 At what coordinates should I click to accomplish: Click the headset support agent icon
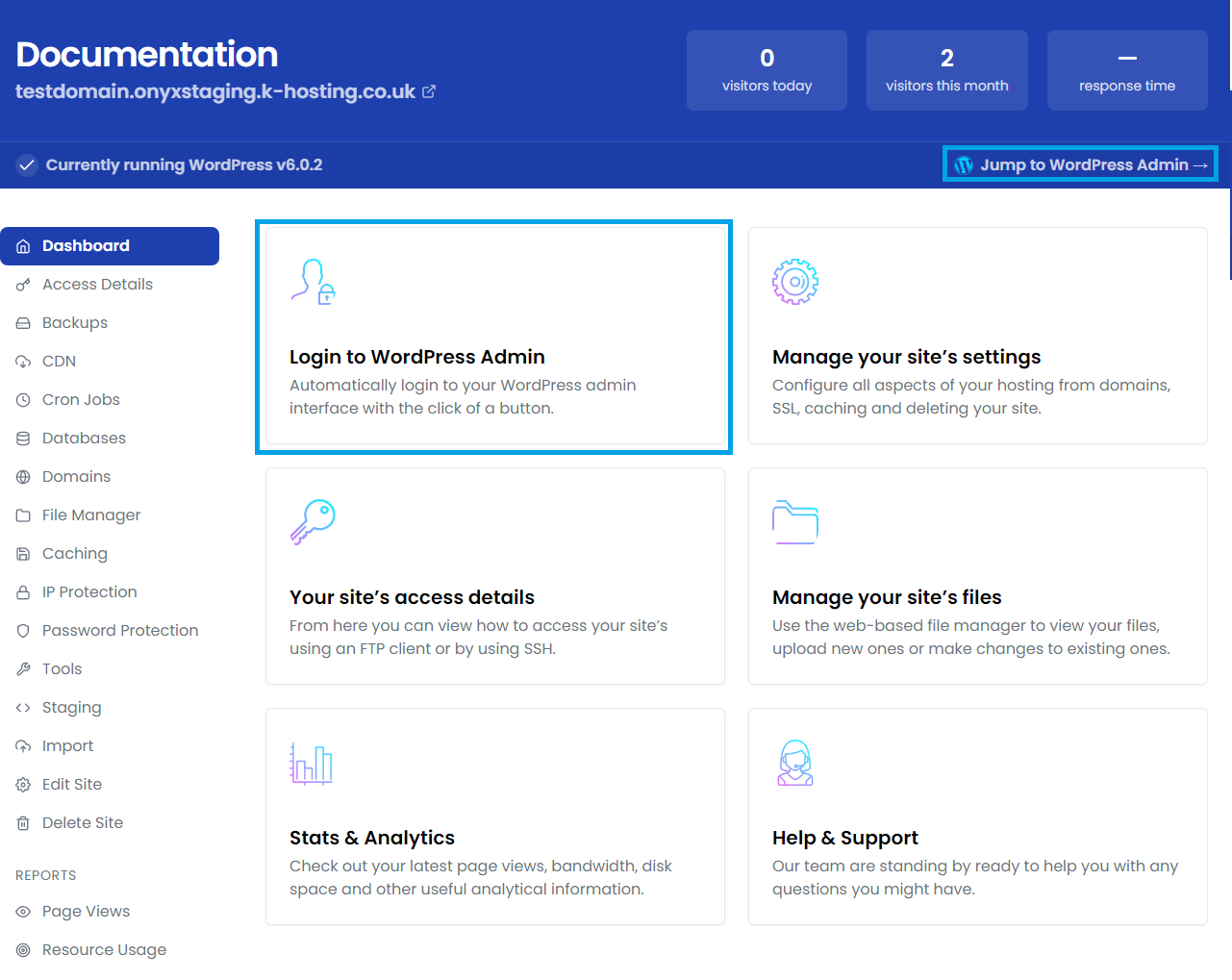795,763
